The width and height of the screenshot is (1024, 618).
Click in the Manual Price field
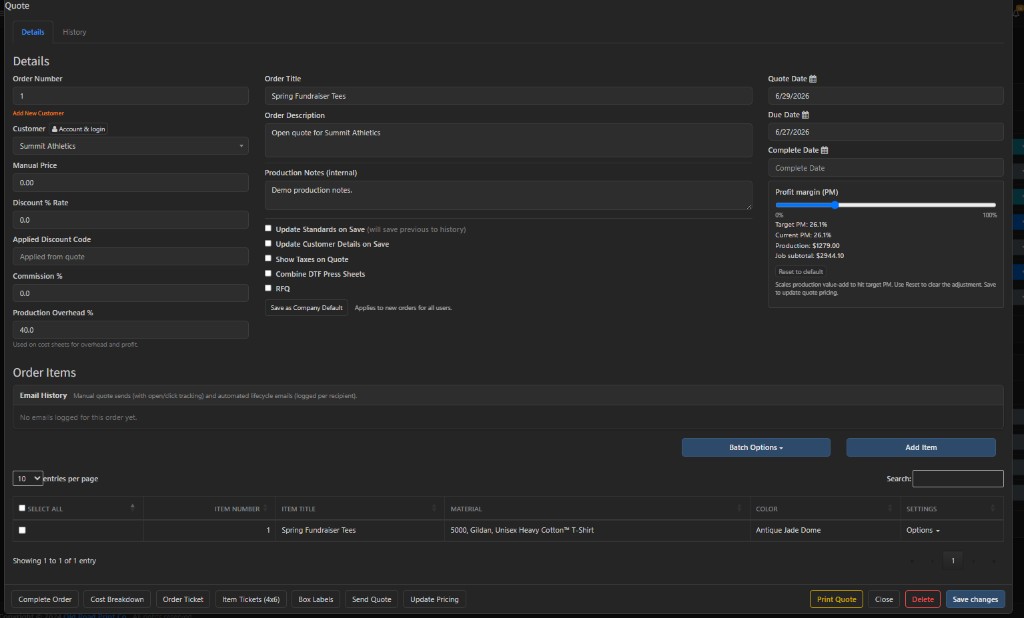pyautogui.click(x=131, y=183)
